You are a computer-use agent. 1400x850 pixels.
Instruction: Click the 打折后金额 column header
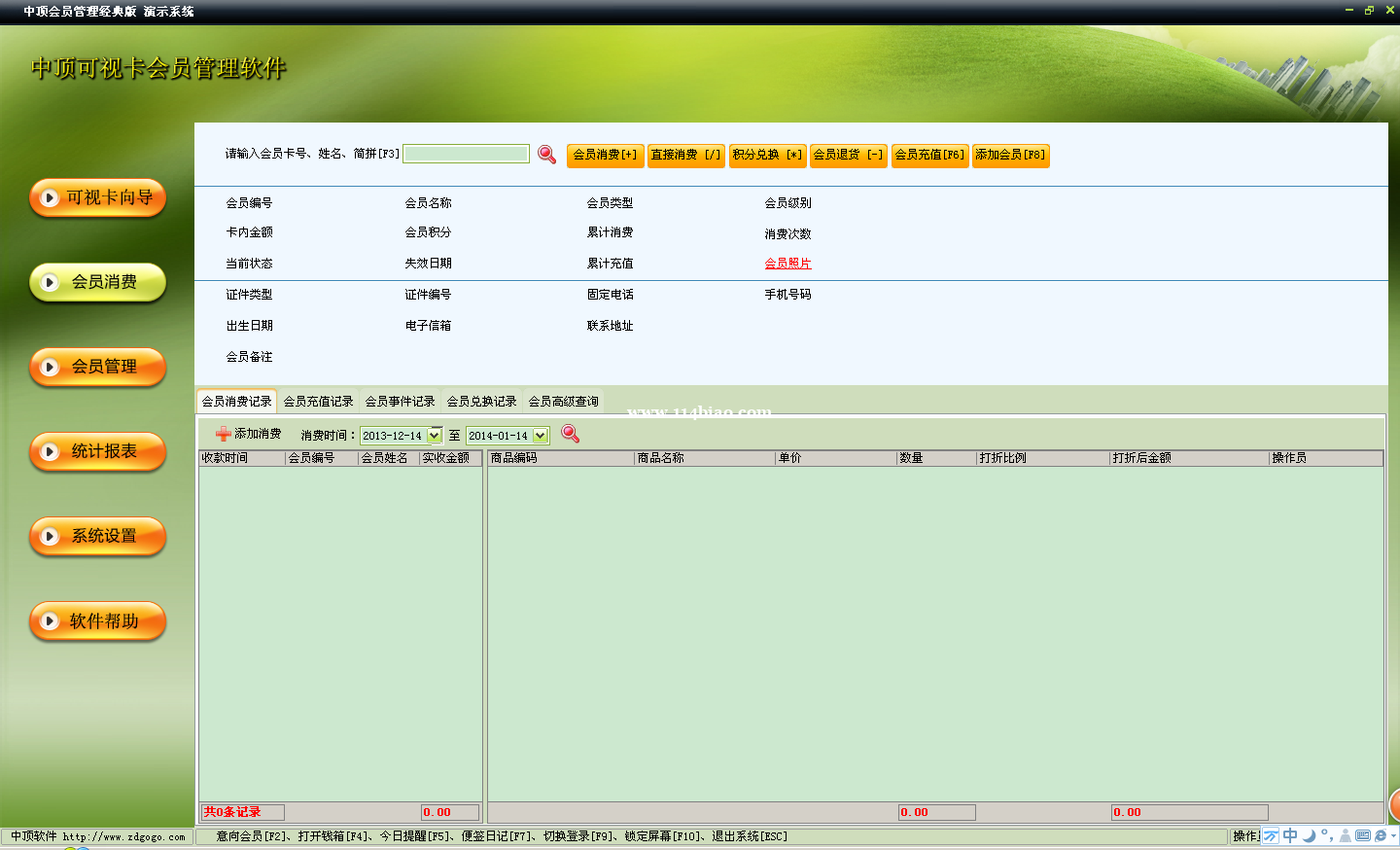pyautogui.click(x=1189, y=458)
